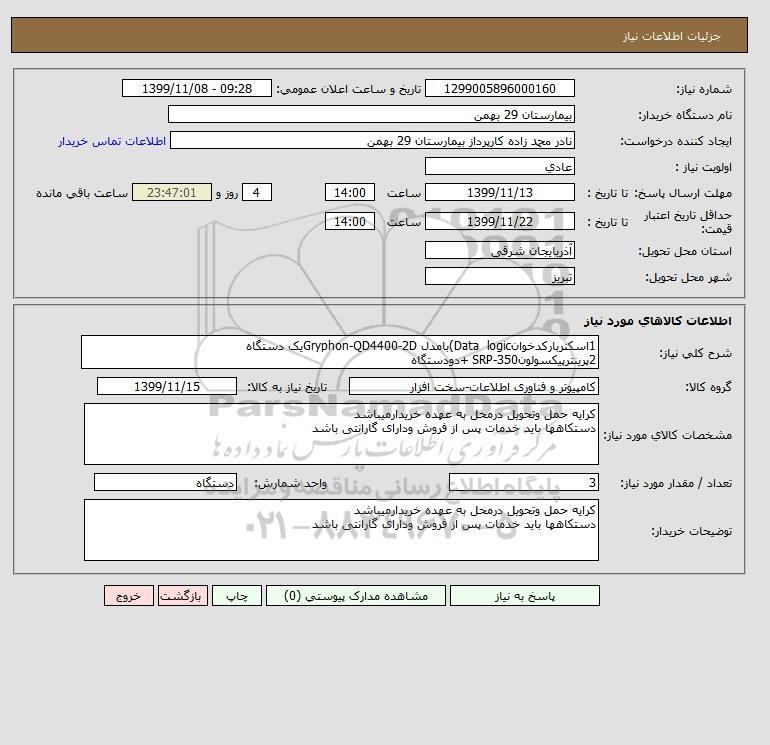This screenshot has width=770, height=745.
Task: Click the شهر محل تحویل label
Action: 688,277
